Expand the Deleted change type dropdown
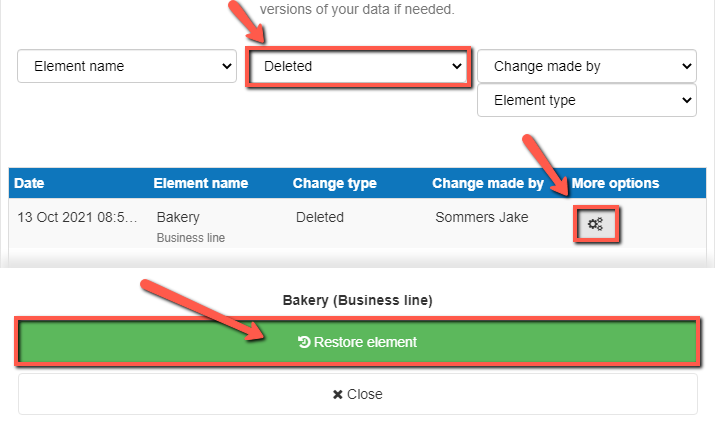This screenshot has height=435, width=715. click(358, 66)
